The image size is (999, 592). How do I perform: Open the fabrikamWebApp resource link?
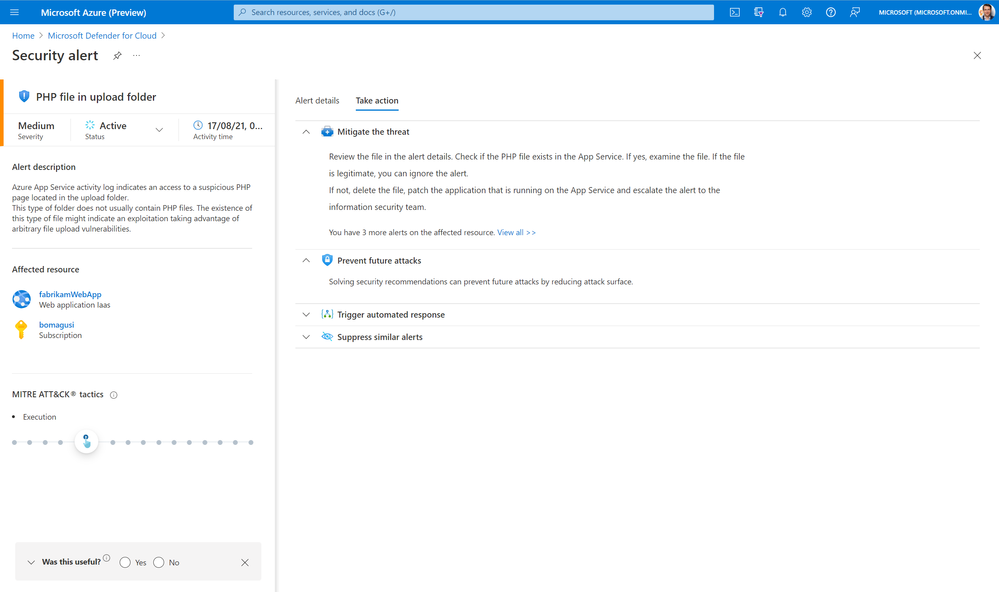point(70,294)
